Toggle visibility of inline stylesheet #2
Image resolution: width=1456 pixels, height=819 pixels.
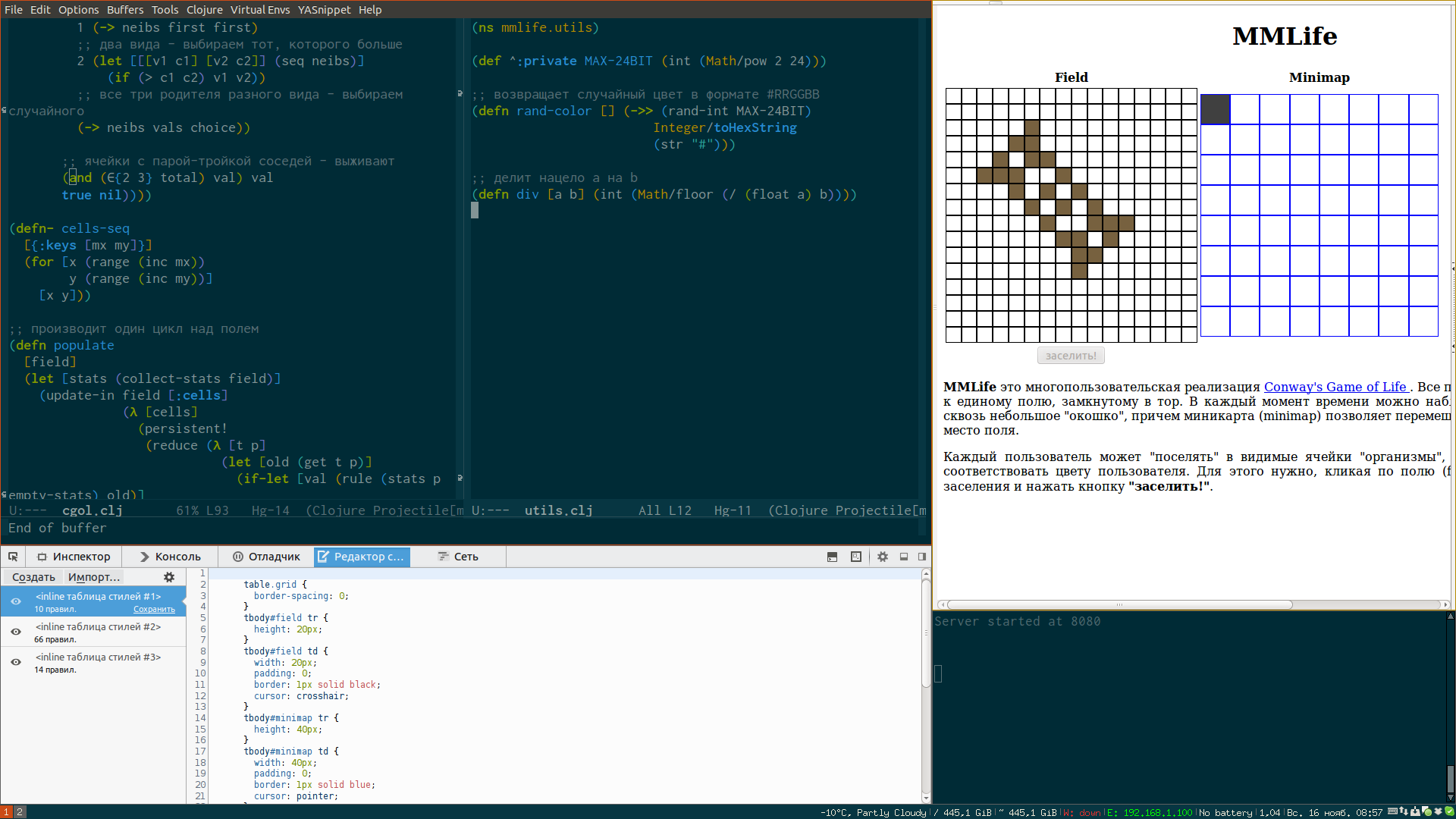click(16, 632)
